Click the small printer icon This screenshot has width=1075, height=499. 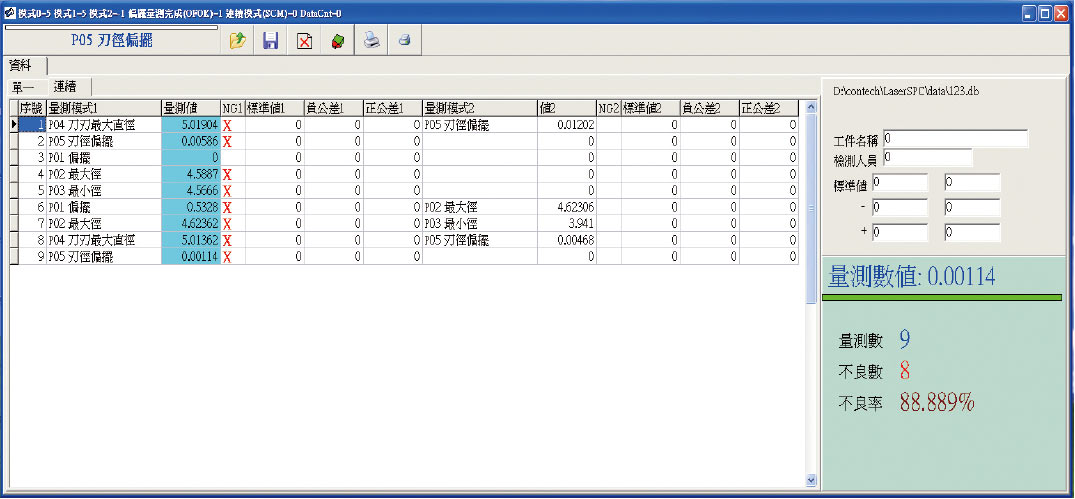click(x=405, y=41)
